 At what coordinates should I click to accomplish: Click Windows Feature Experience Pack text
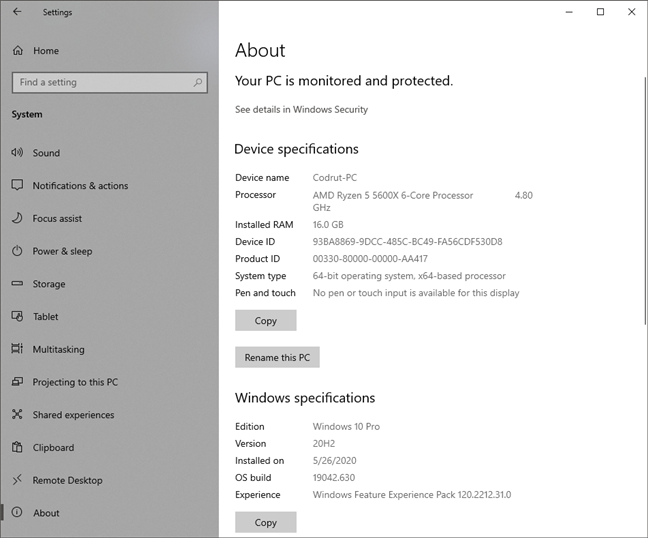[x=412, y=495]
